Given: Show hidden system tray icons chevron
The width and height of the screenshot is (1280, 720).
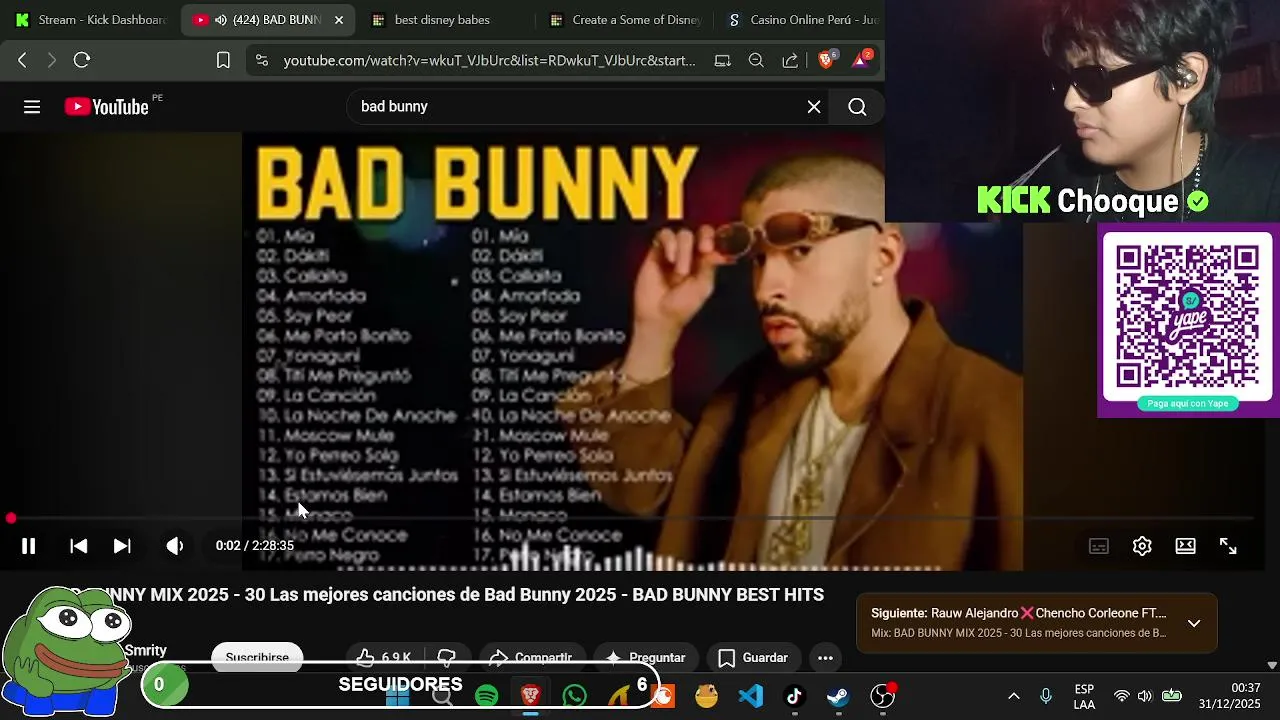Looking at the screenshot, I should coord(1013,696).
